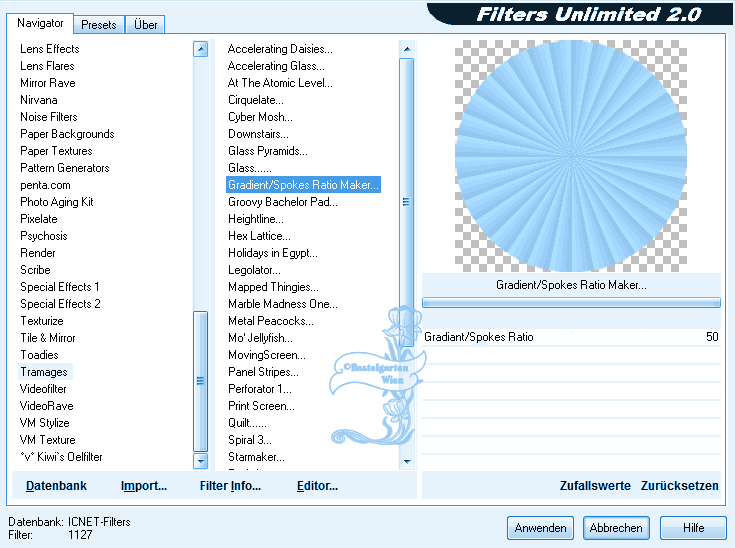Select Metal Peacocks... filter
This screenshot has height=548, width=735.
pyautogui.click(x=271, y=321)
